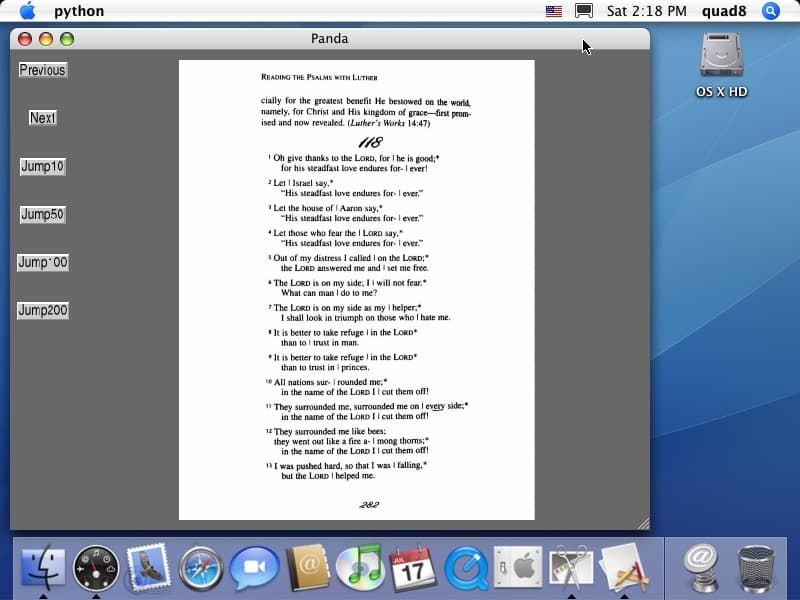Launch Finder from the Dock

tap(43, 567)
